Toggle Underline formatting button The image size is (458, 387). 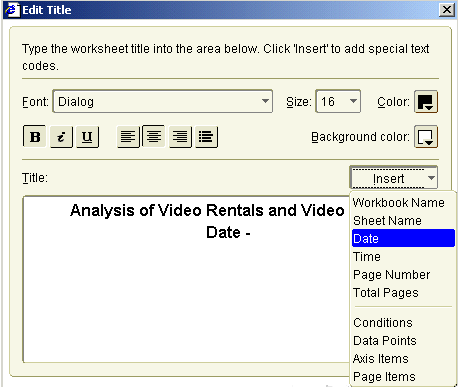pos(87,136)
